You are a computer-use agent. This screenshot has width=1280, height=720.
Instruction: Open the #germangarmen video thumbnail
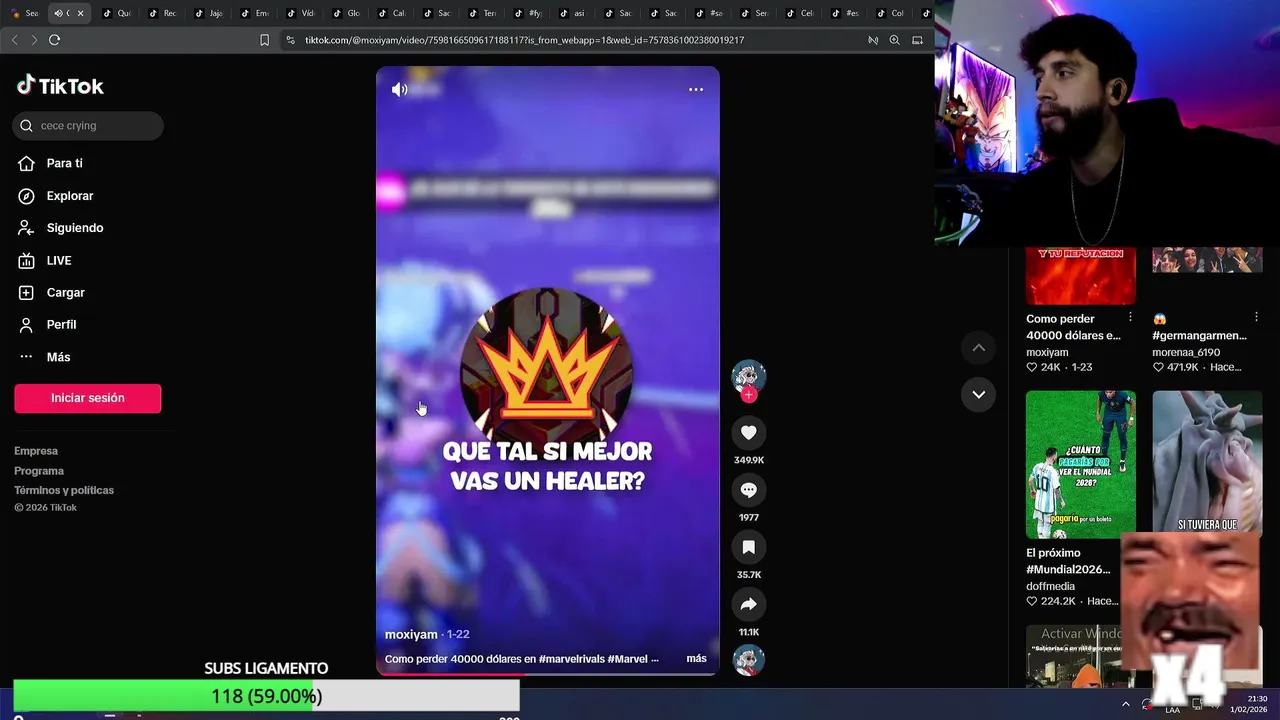[x=1207, y=261]
